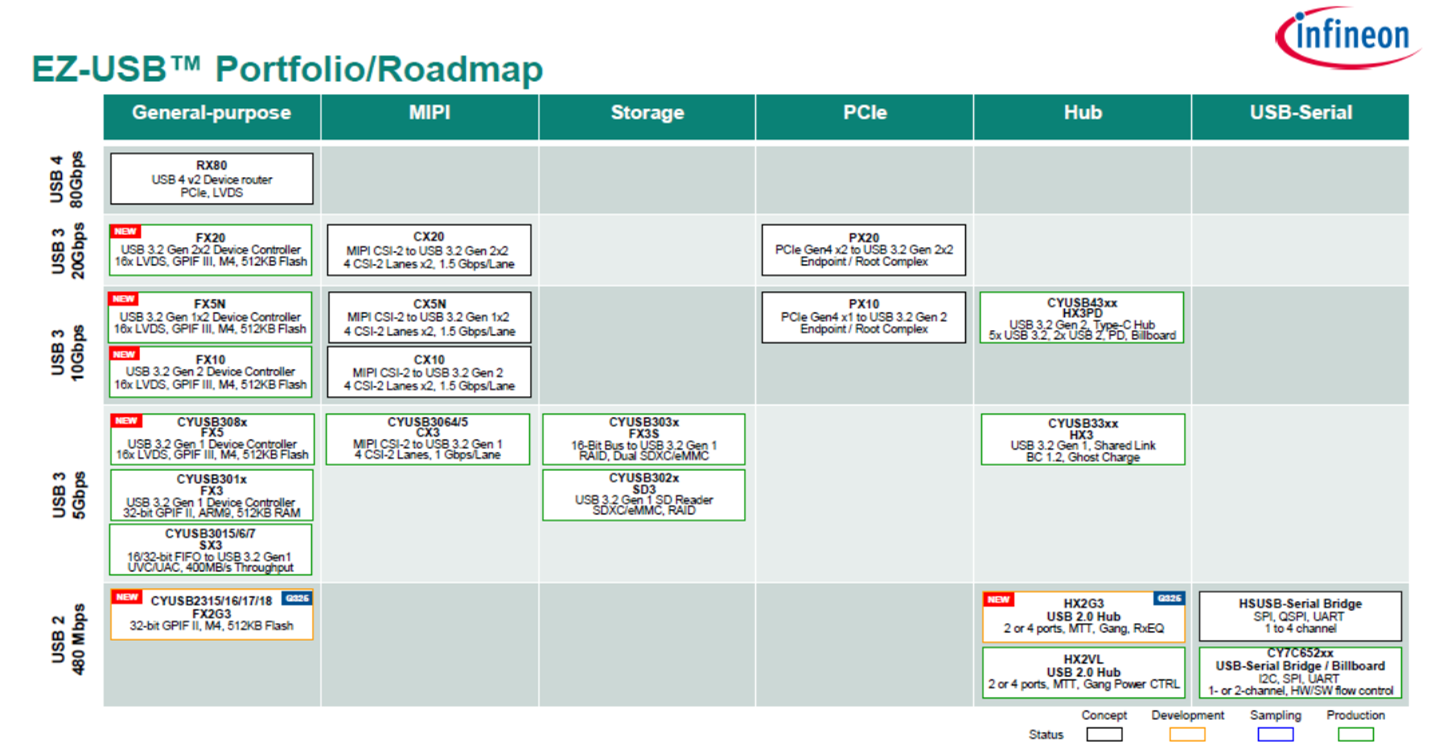This screenshot has width=1444, height=754.
Task: Open the USB-Serial column header
Action: pos(1300,113)
